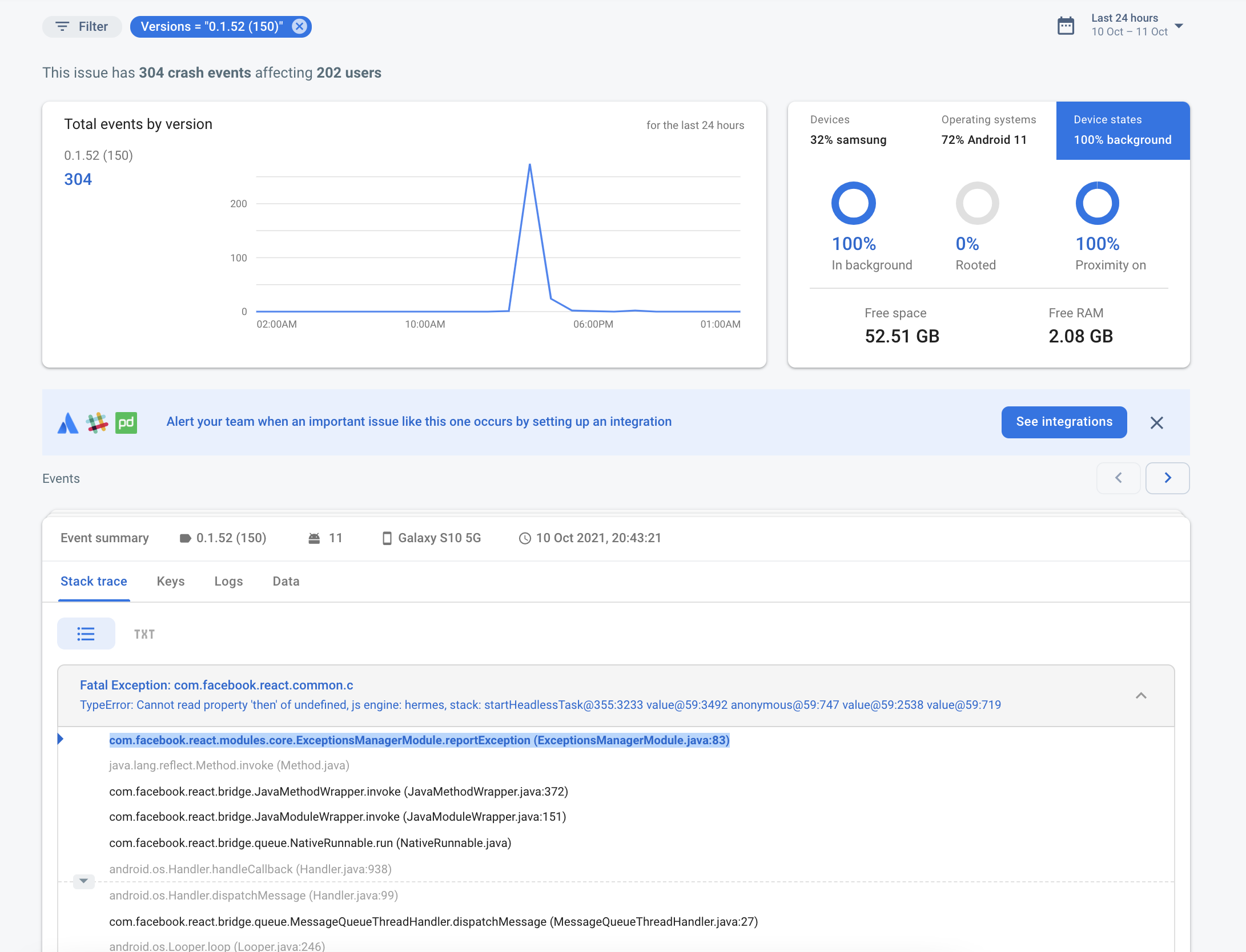Click the JavaMethodWrapper.invoke stack frame
The height and width of the screenshot is (952, 1246).
click(x=339, y=792)
